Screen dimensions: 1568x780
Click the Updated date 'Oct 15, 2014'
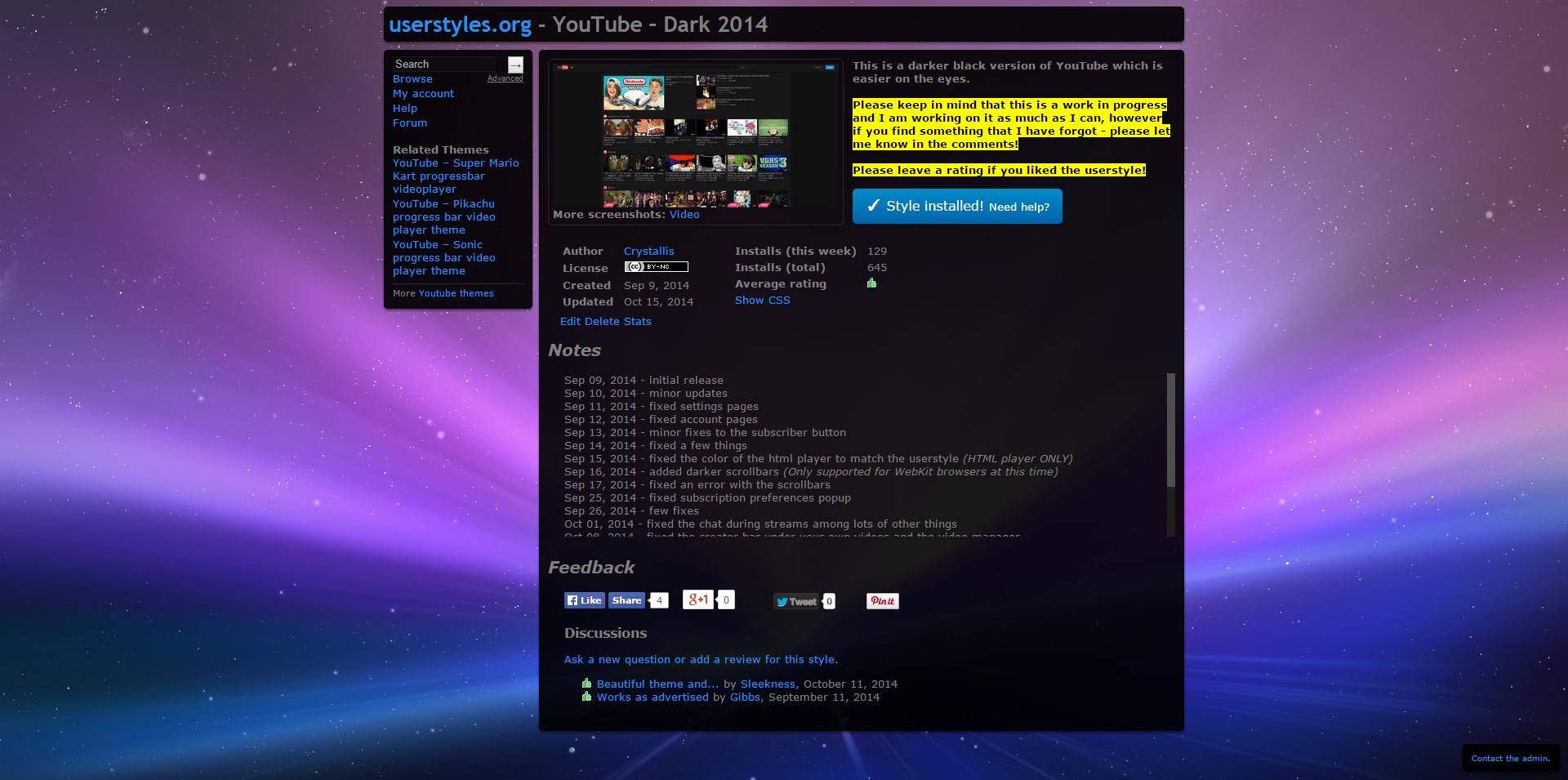[x=658, y=302]
